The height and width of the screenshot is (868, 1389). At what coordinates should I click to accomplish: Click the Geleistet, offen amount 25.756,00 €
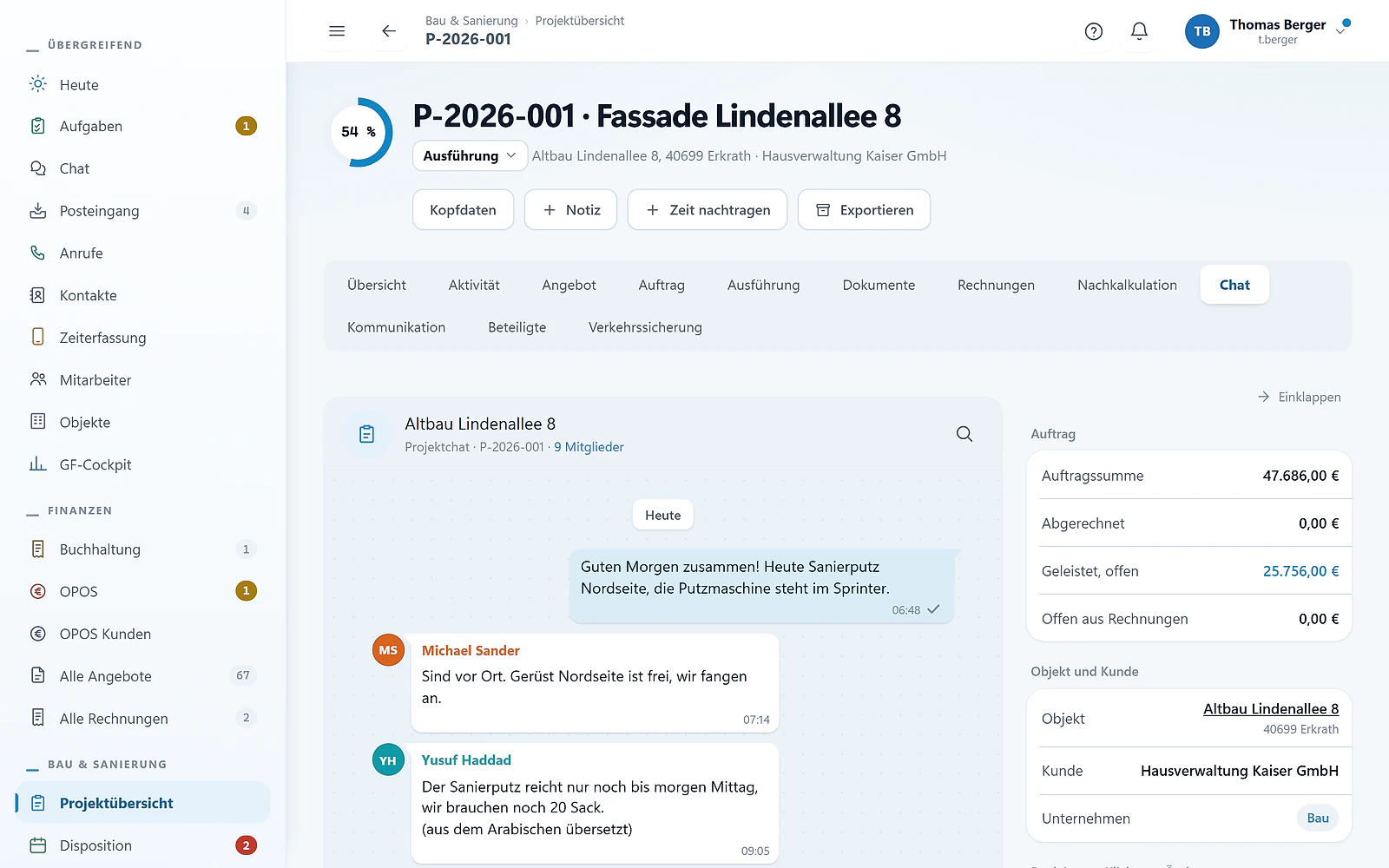(1300, 571)
